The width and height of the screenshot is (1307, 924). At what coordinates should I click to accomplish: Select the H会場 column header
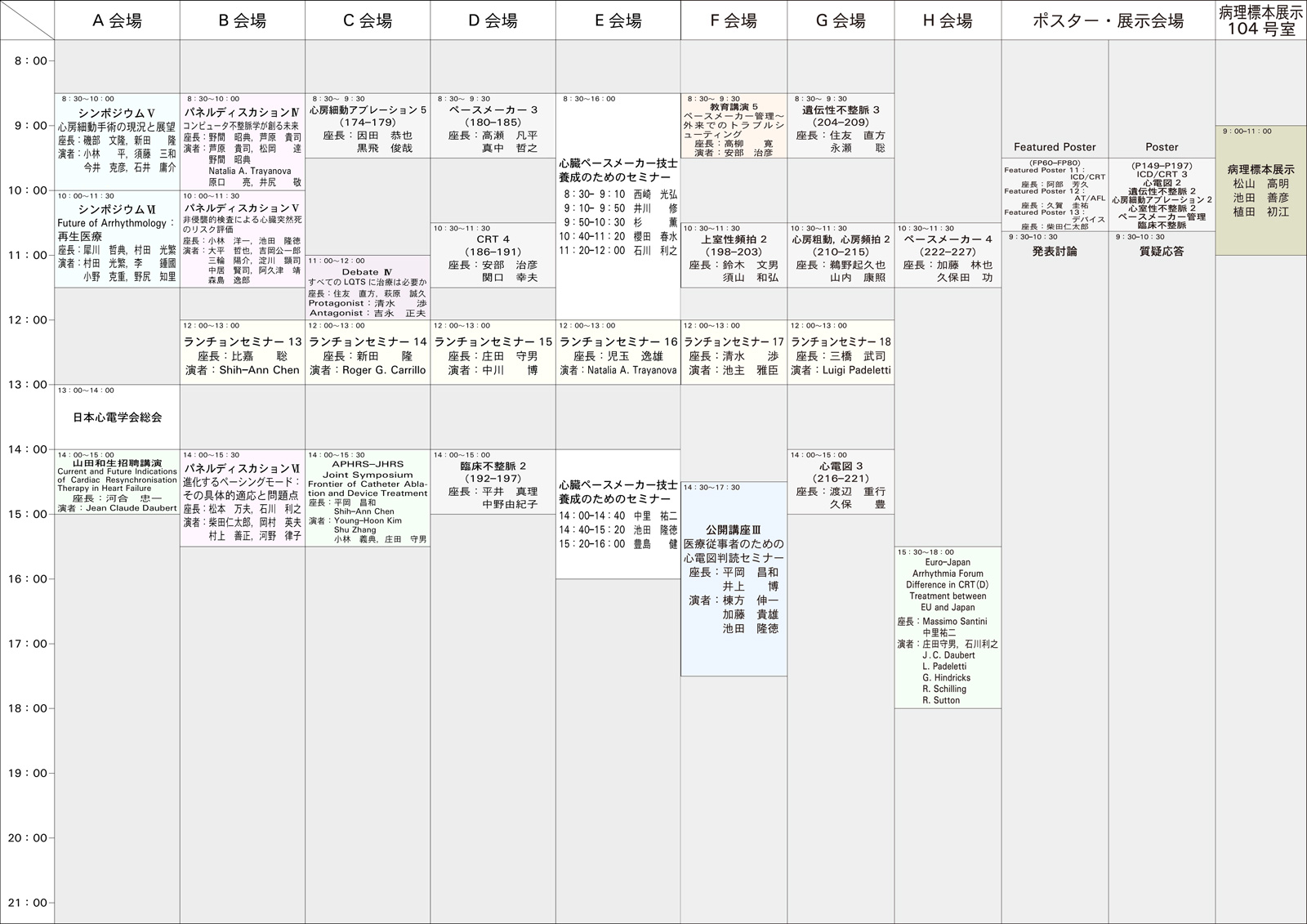click(x=948, y=20)
